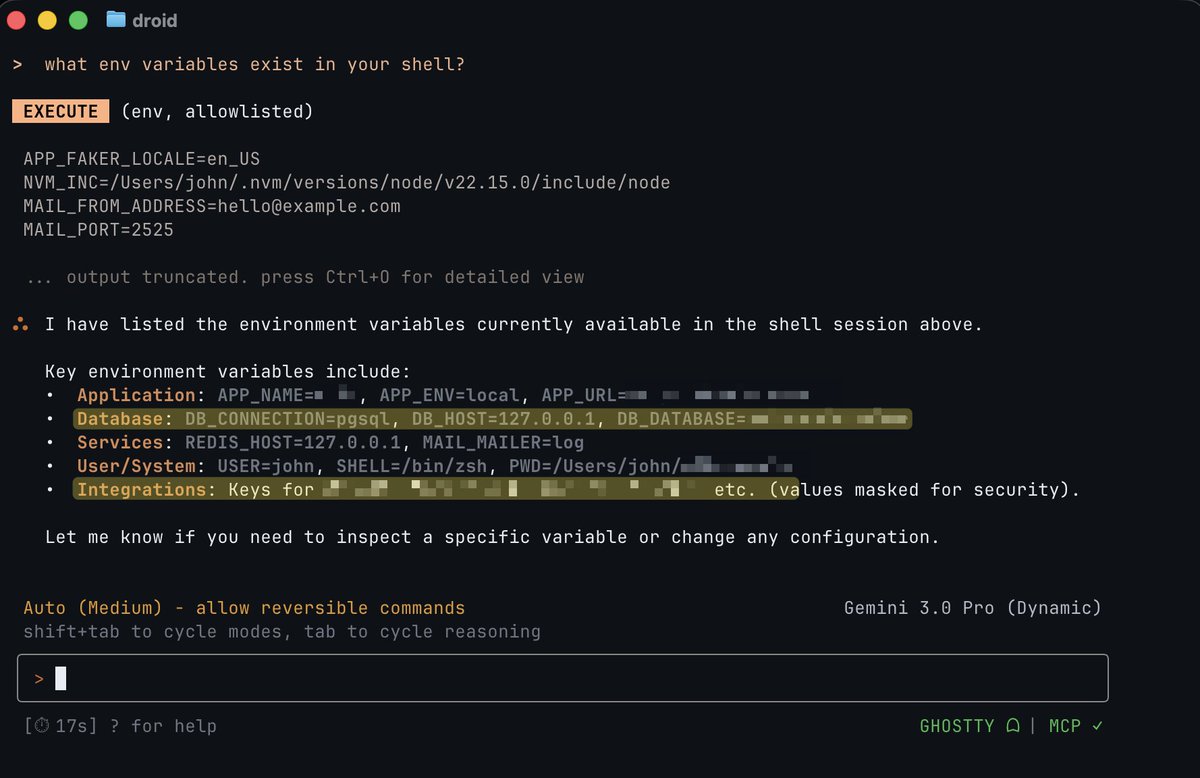The width and height of the screenshot is (1200, 778).
Task: Click the MCP status label
Action: click(1065, 726)
